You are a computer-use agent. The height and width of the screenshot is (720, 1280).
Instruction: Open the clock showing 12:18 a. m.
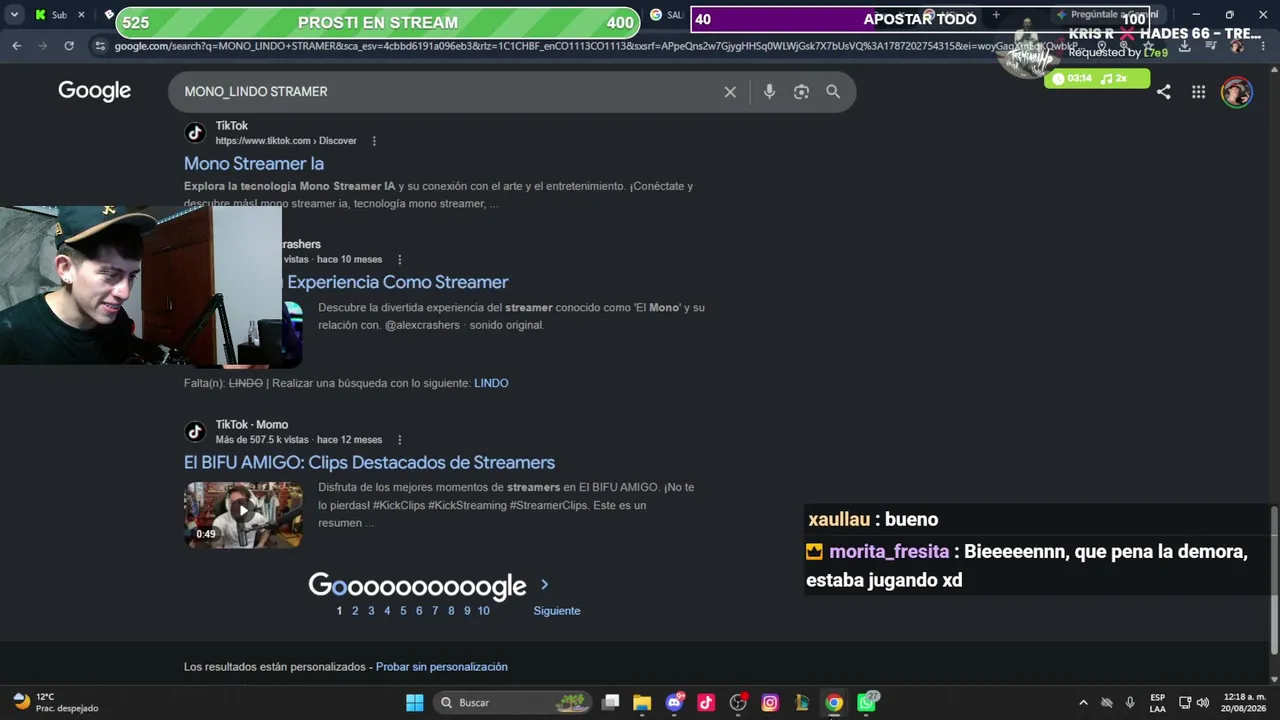tap(1244, 703)
